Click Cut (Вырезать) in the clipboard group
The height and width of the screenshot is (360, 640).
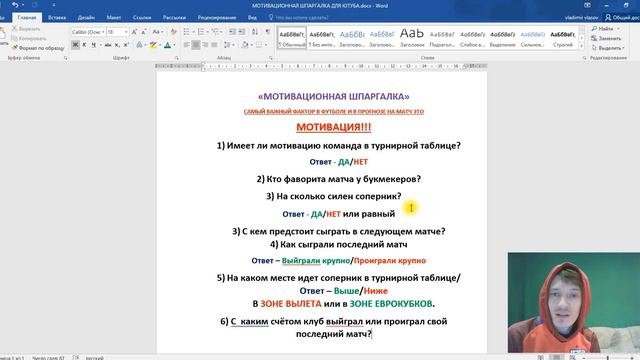pyautogui.click(x=26, y=29)
